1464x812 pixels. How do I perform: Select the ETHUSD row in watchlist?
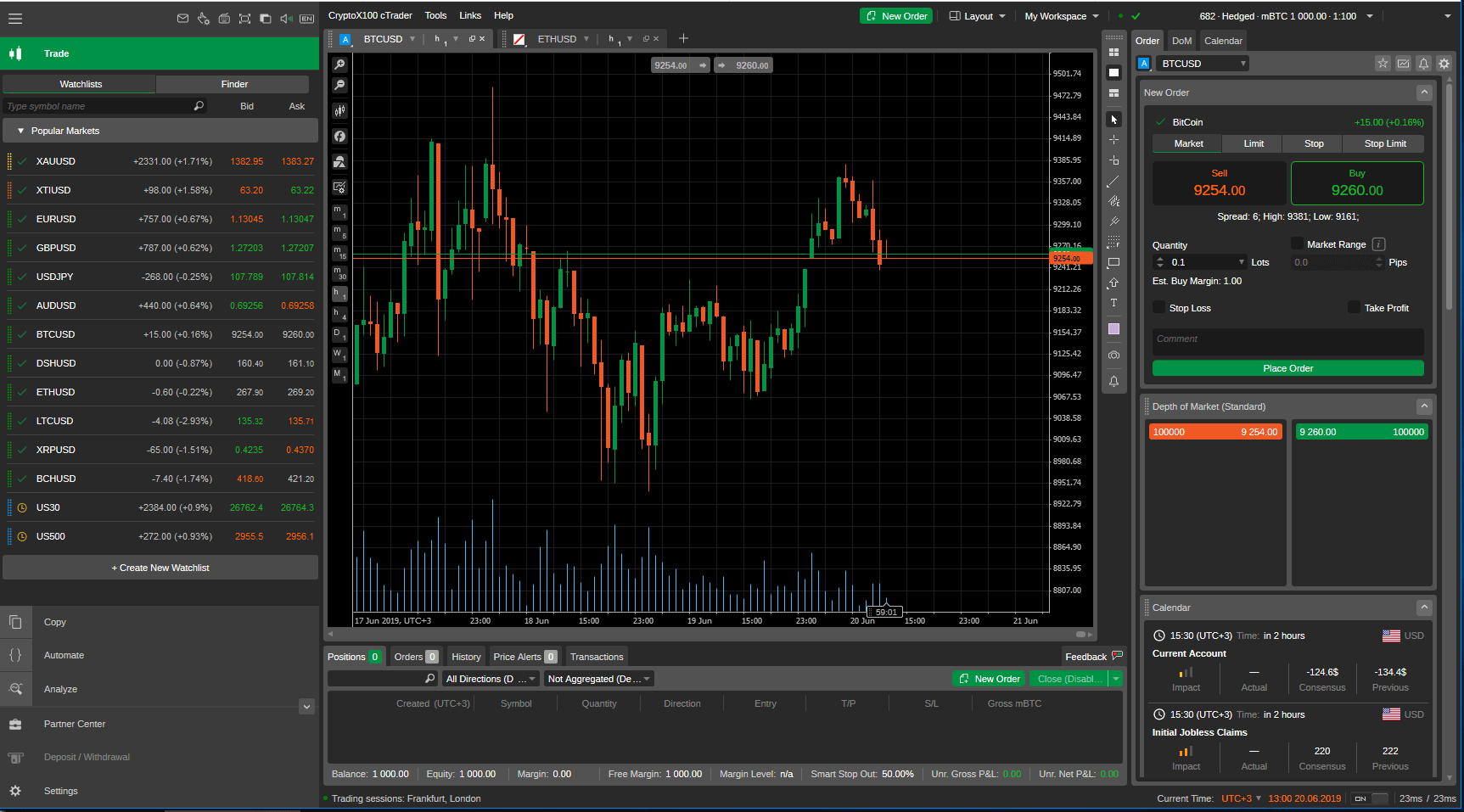point(160,392)
